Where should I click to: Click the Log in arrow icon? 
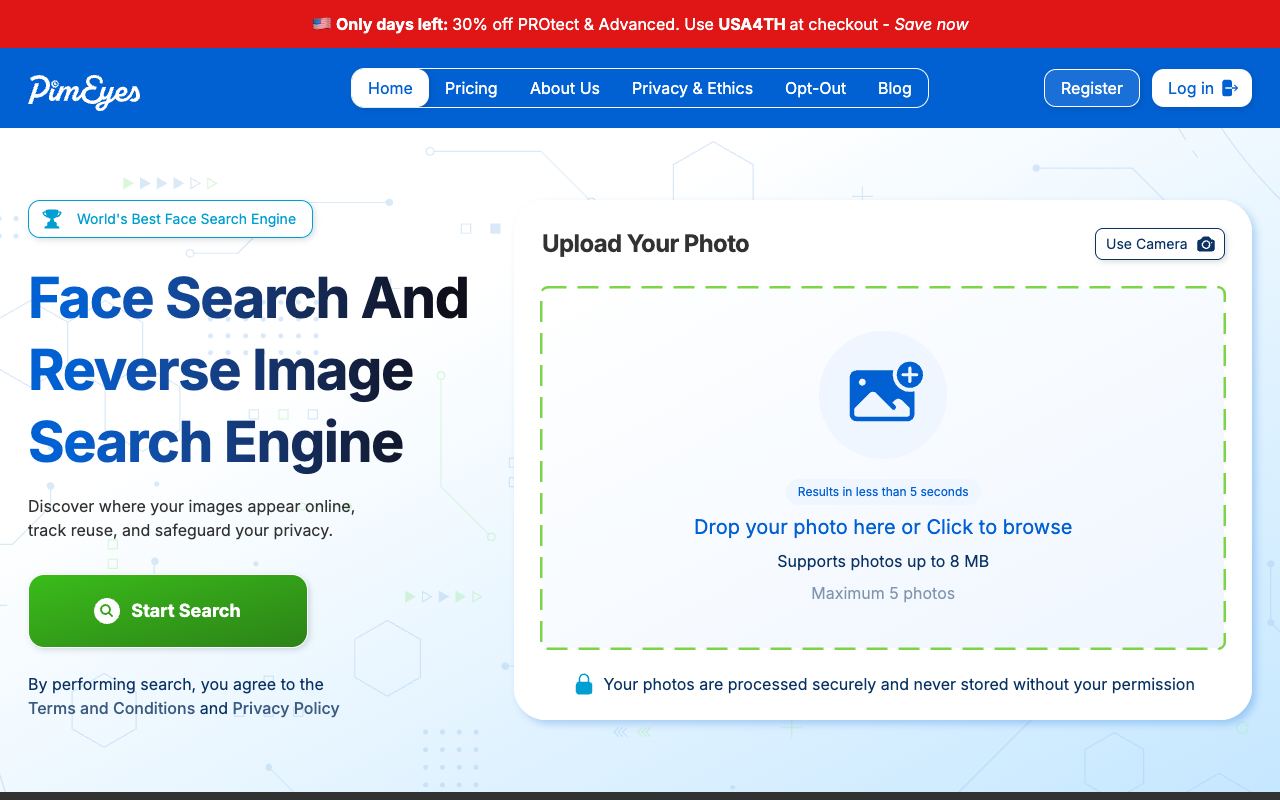click(1231, 88)
